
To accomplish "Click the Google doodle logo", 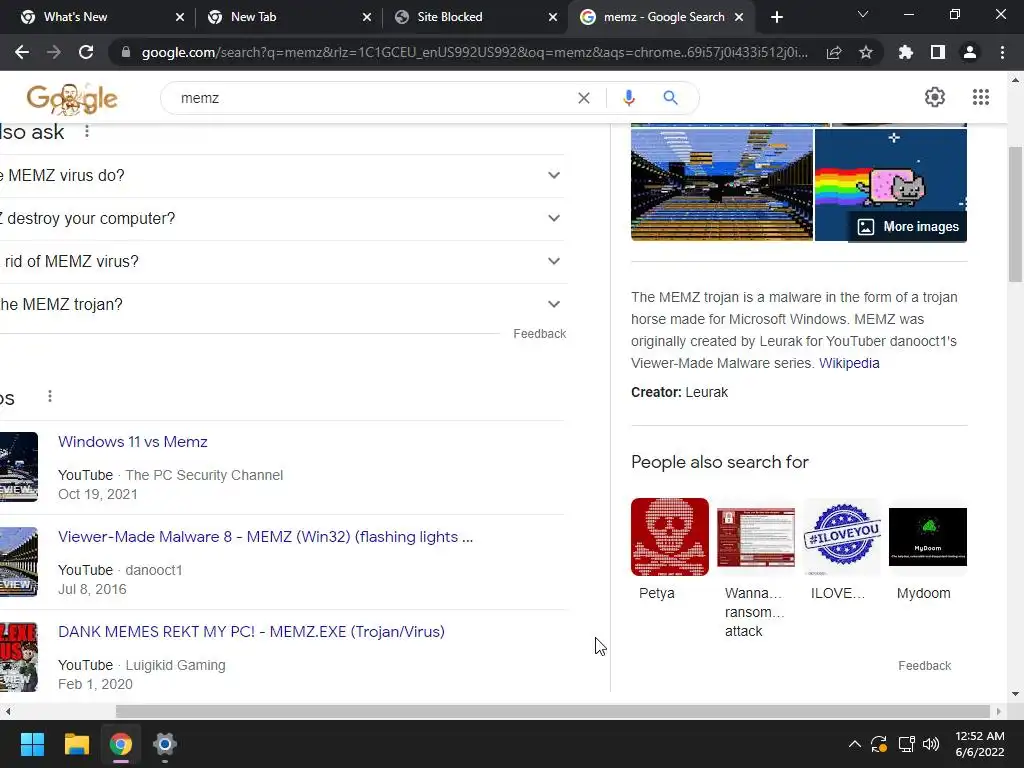I will pyautogui.click(x=72, y=99).
